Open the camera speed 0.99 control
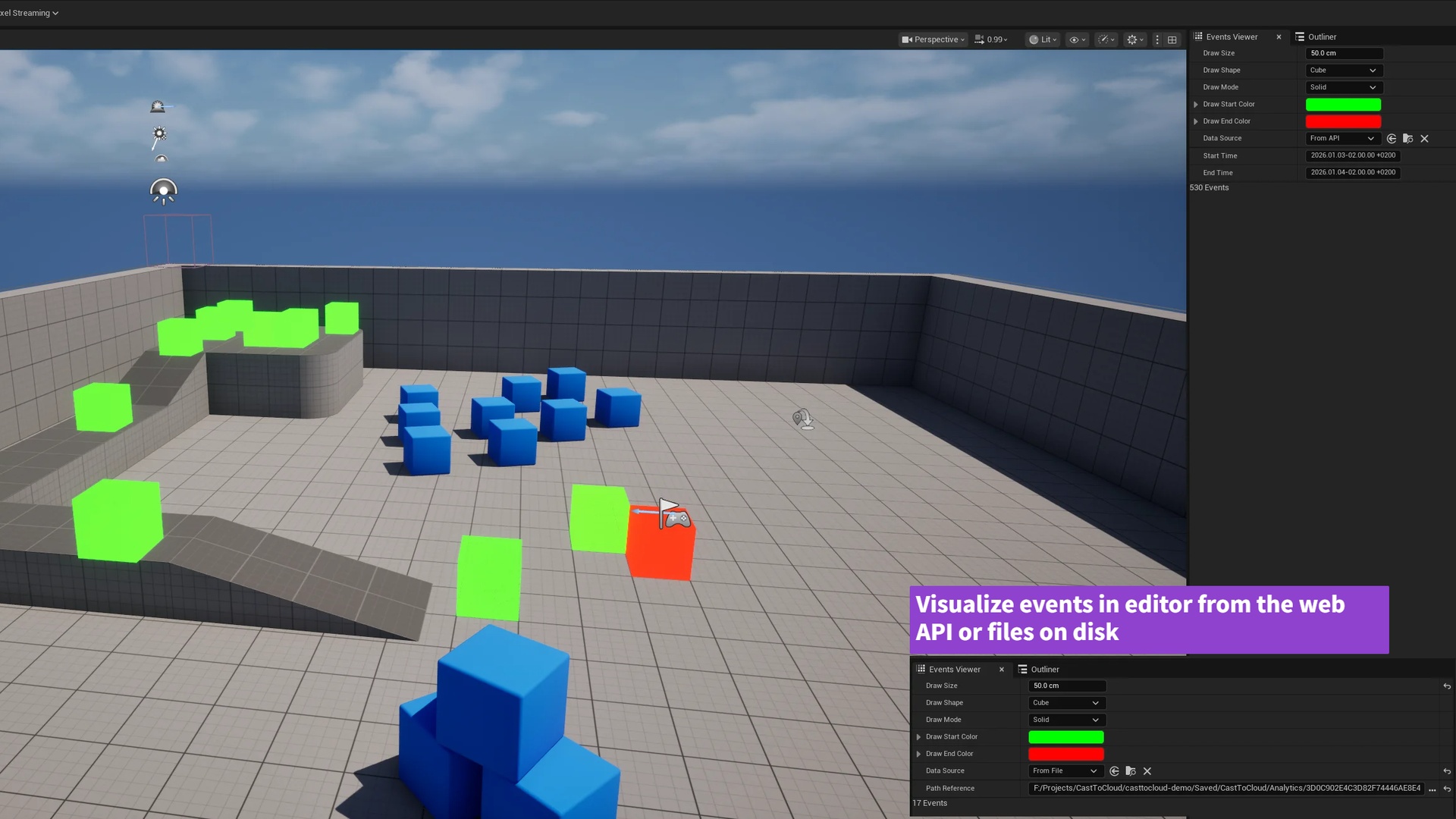 point(991,39)
